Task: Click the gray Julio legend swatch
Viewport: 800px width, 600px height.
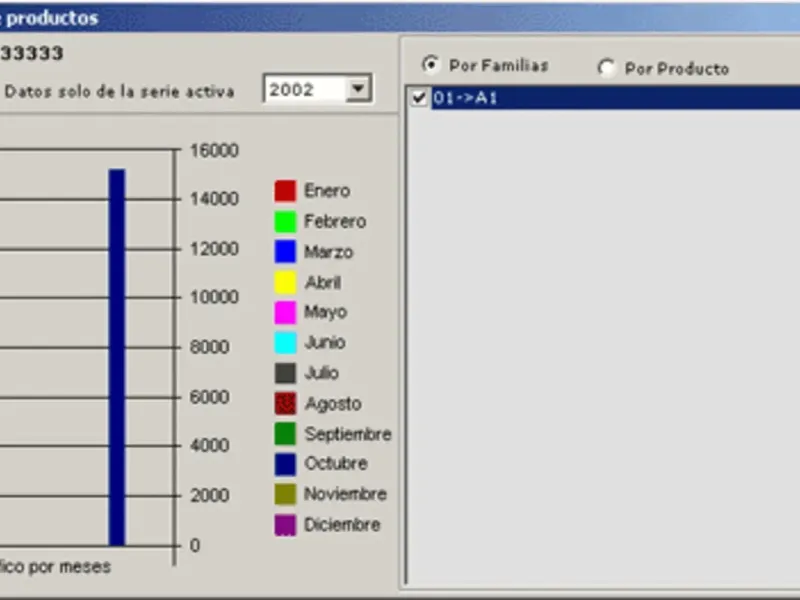Action: (x=285, y=373)
